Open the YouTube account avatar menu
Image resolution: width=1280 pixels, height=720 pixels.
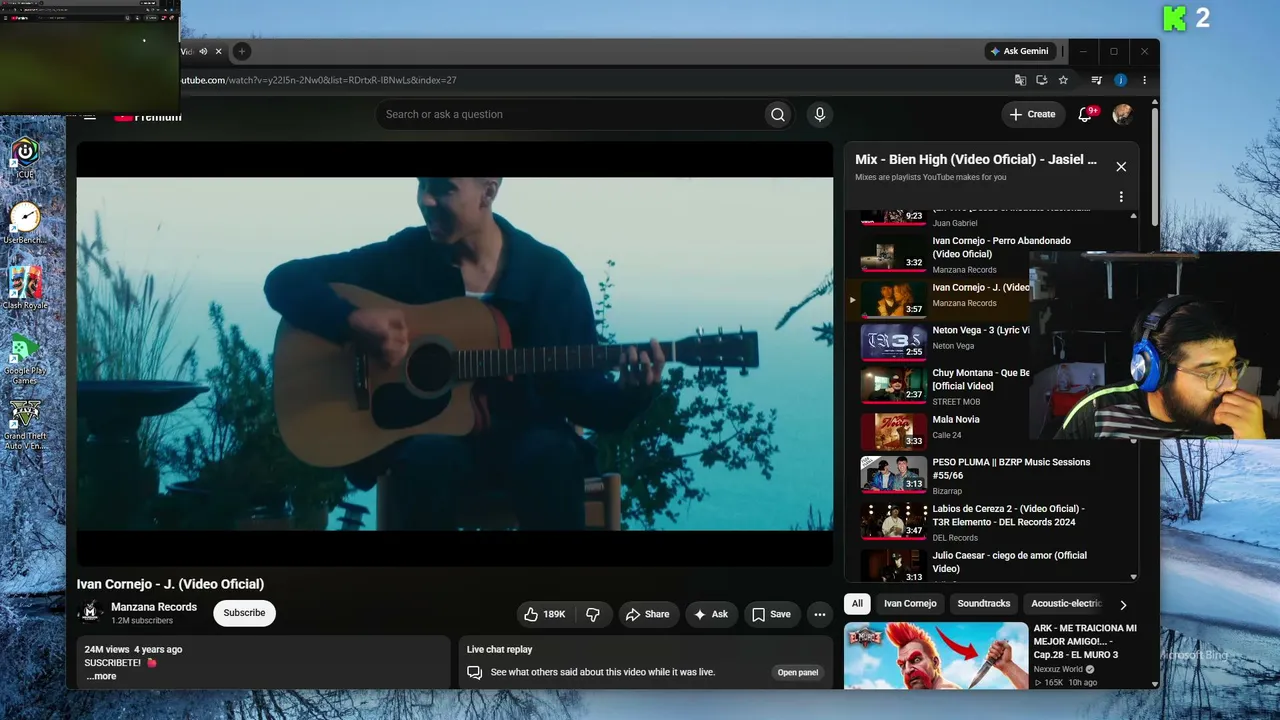[1123, 115]
